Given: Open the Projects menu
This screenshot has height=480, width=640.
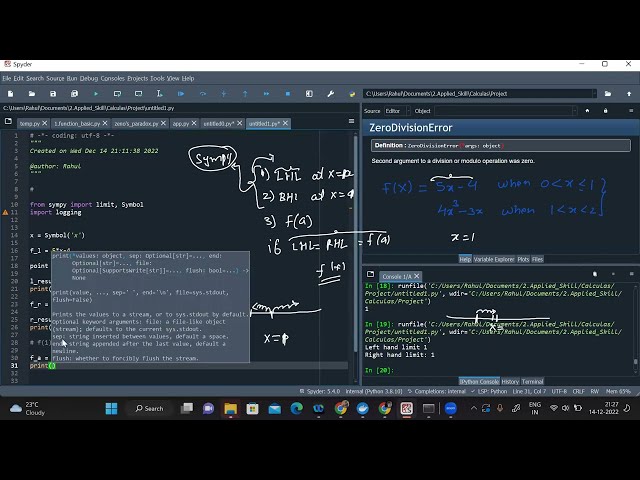Looking at the screenshot, I should point(138,78).
